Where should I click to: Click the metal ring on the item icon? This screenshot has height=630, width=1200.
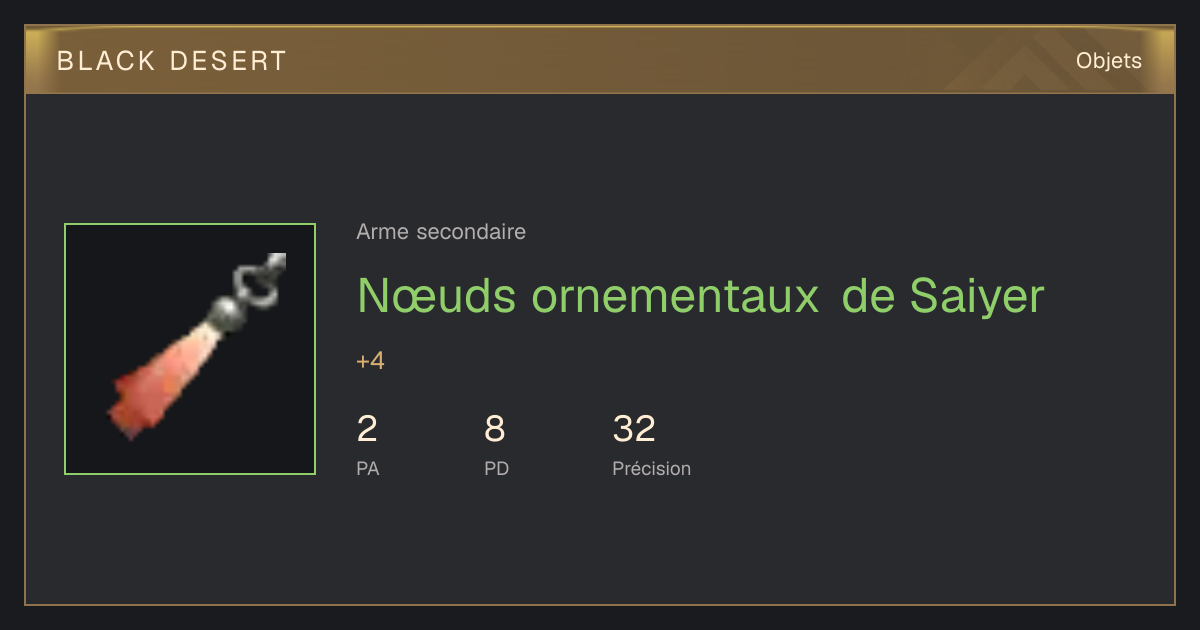point(262,279)
